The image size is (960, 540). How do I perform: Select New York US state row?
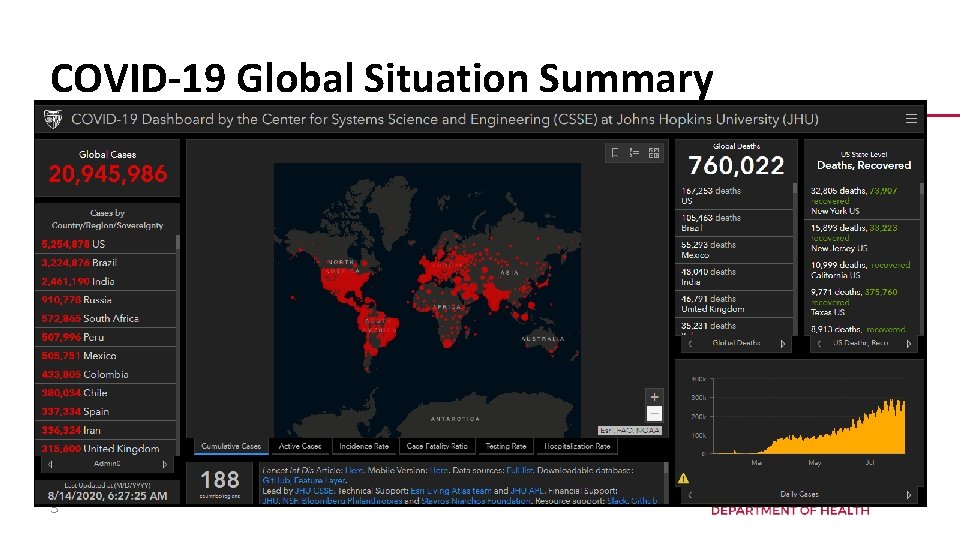click(x=862, y=201)
